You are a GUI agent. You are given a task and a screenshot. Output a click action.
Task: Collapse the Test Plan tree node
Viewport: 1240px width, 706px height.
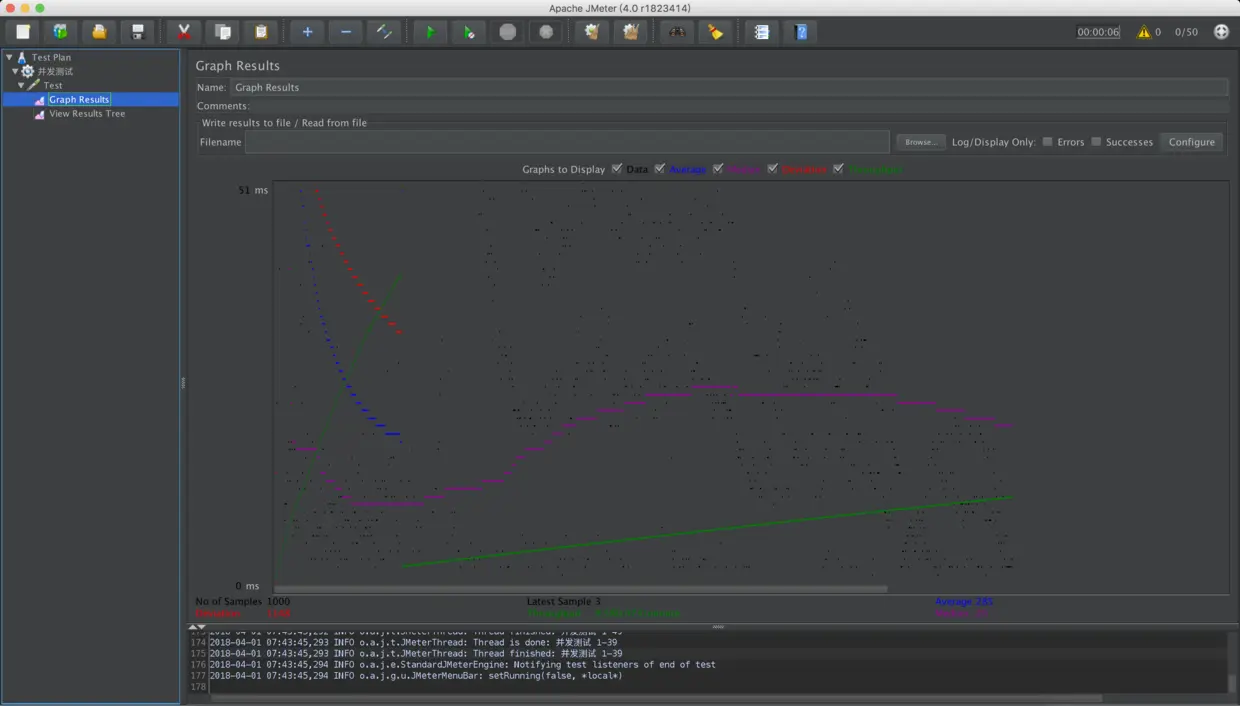tap(9, 58)
